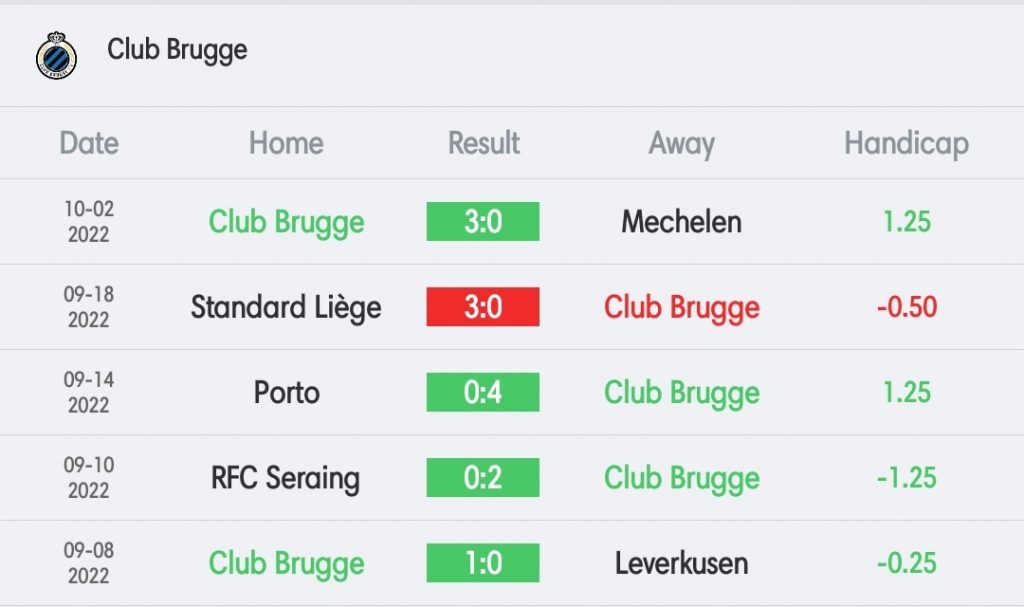Click the Mechelen away team name

[682, 221]
